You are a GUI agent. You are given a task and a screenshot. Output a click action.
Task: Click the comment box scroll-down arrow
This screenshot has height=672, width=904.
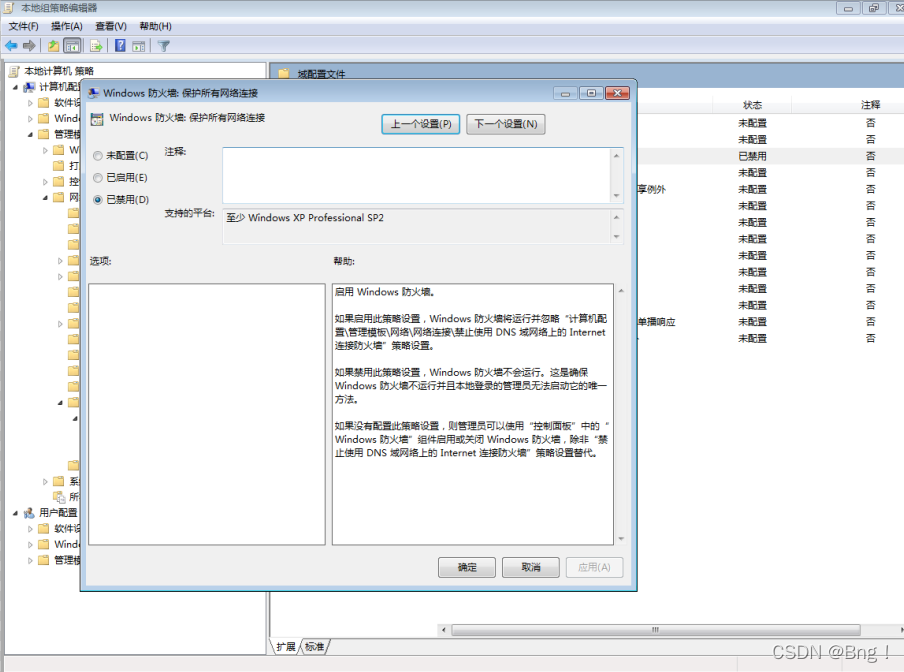(x=616, y=196)
